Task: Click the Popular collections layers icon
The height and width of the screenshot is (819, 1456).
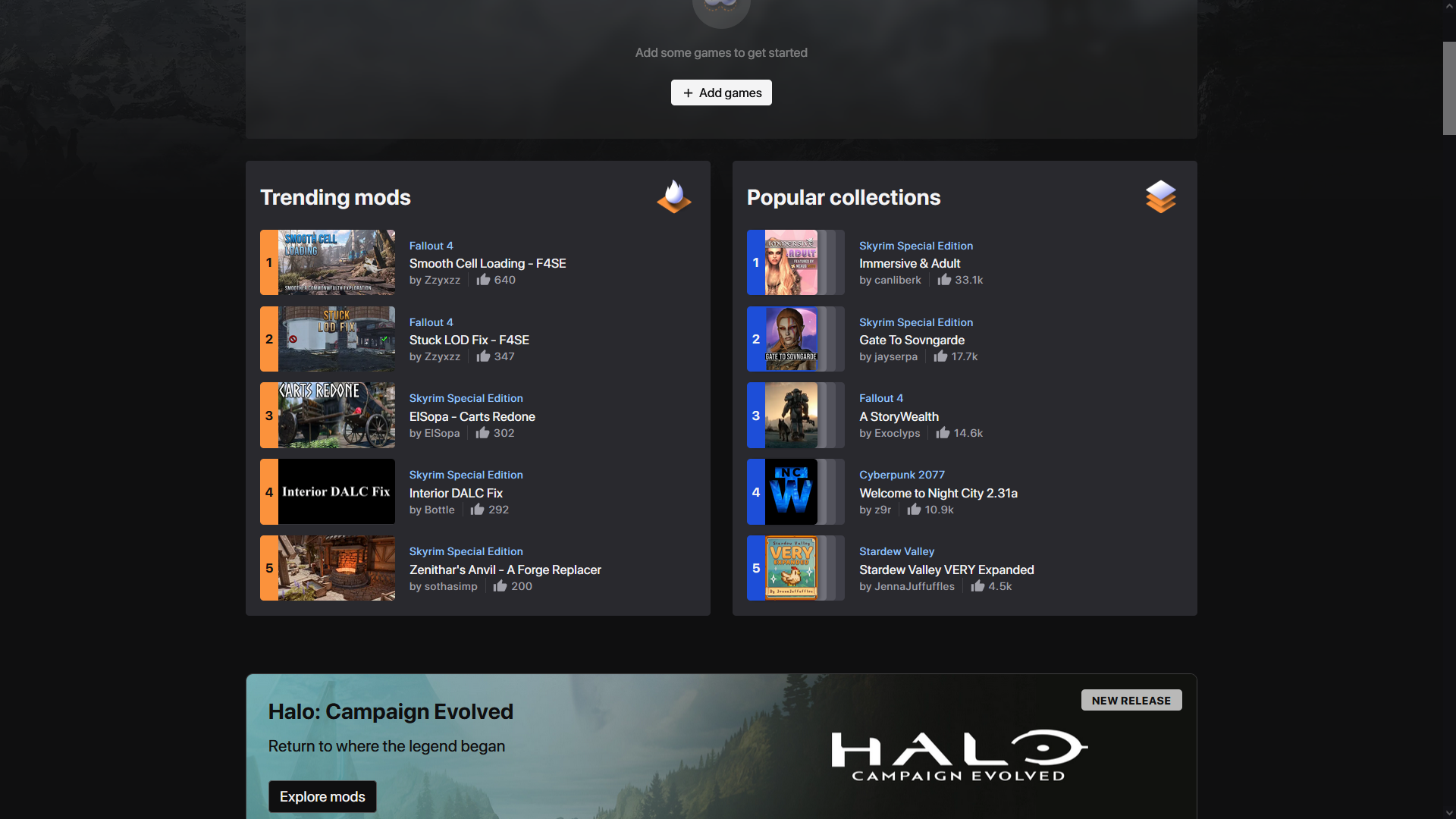Action: coord(1161,197)
